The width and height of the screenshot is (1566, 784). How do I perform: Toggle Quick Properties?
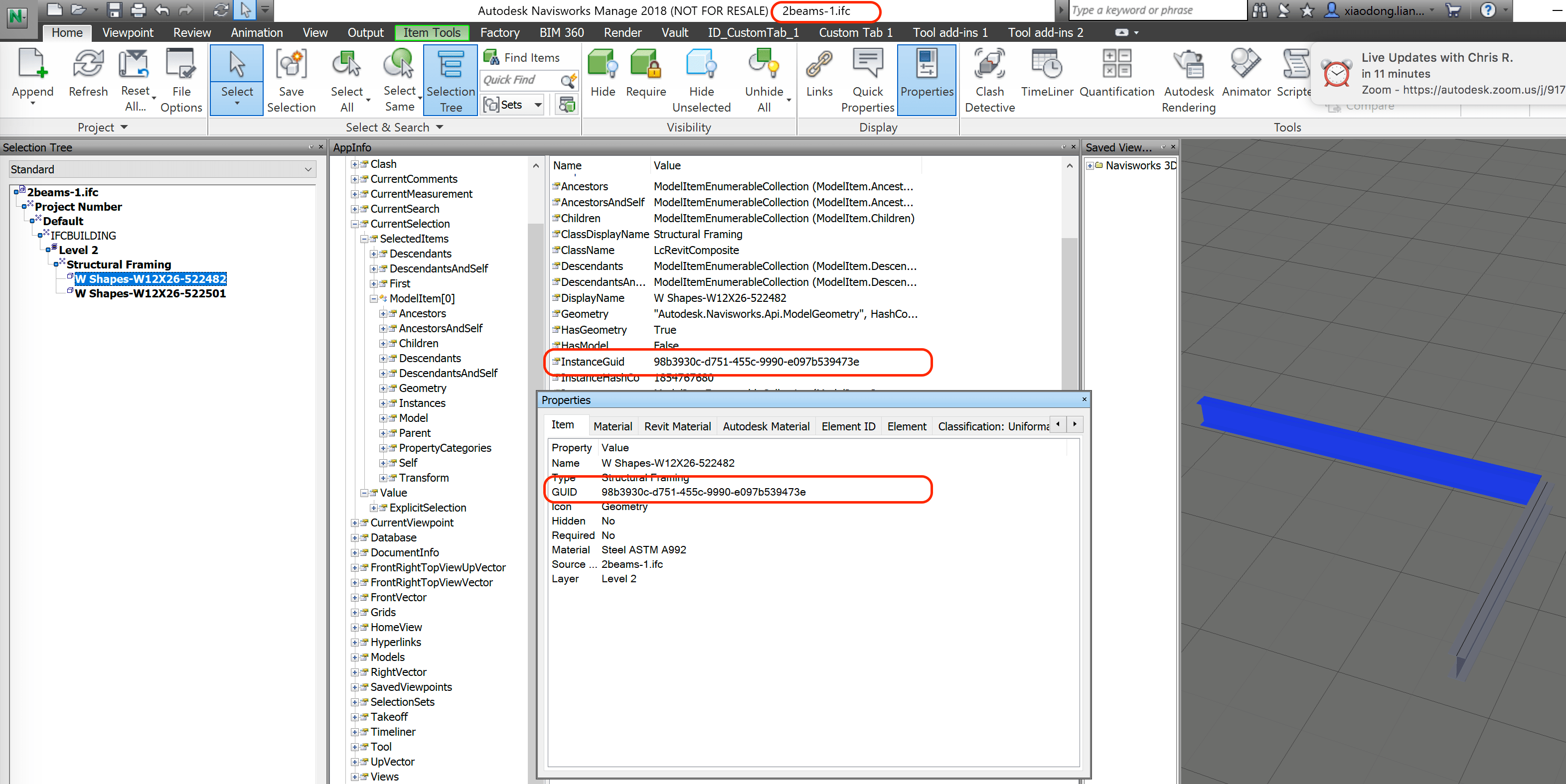pyautogui.click(x=868, y=64)
